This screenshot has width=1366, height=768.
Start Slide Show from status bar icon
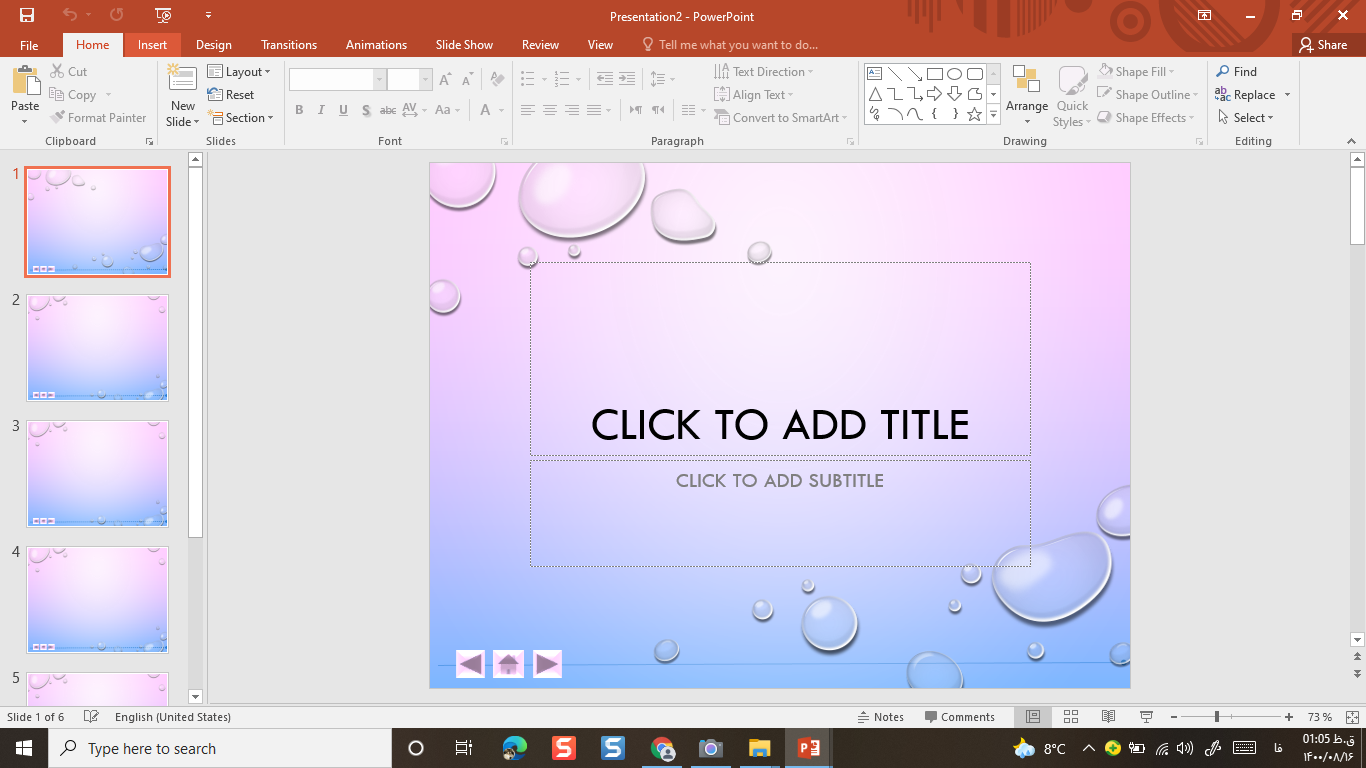[1146, 717]
